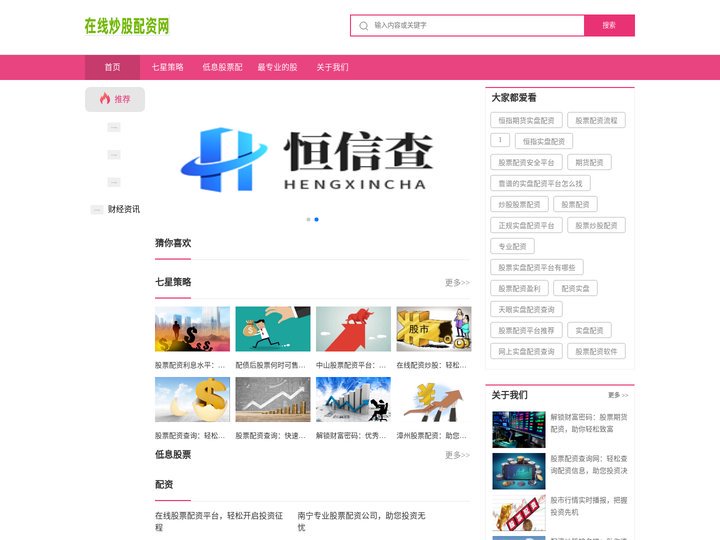Open the red bull arrow thumbnail
The image size is (720, 540).
(x=354, y=329)
